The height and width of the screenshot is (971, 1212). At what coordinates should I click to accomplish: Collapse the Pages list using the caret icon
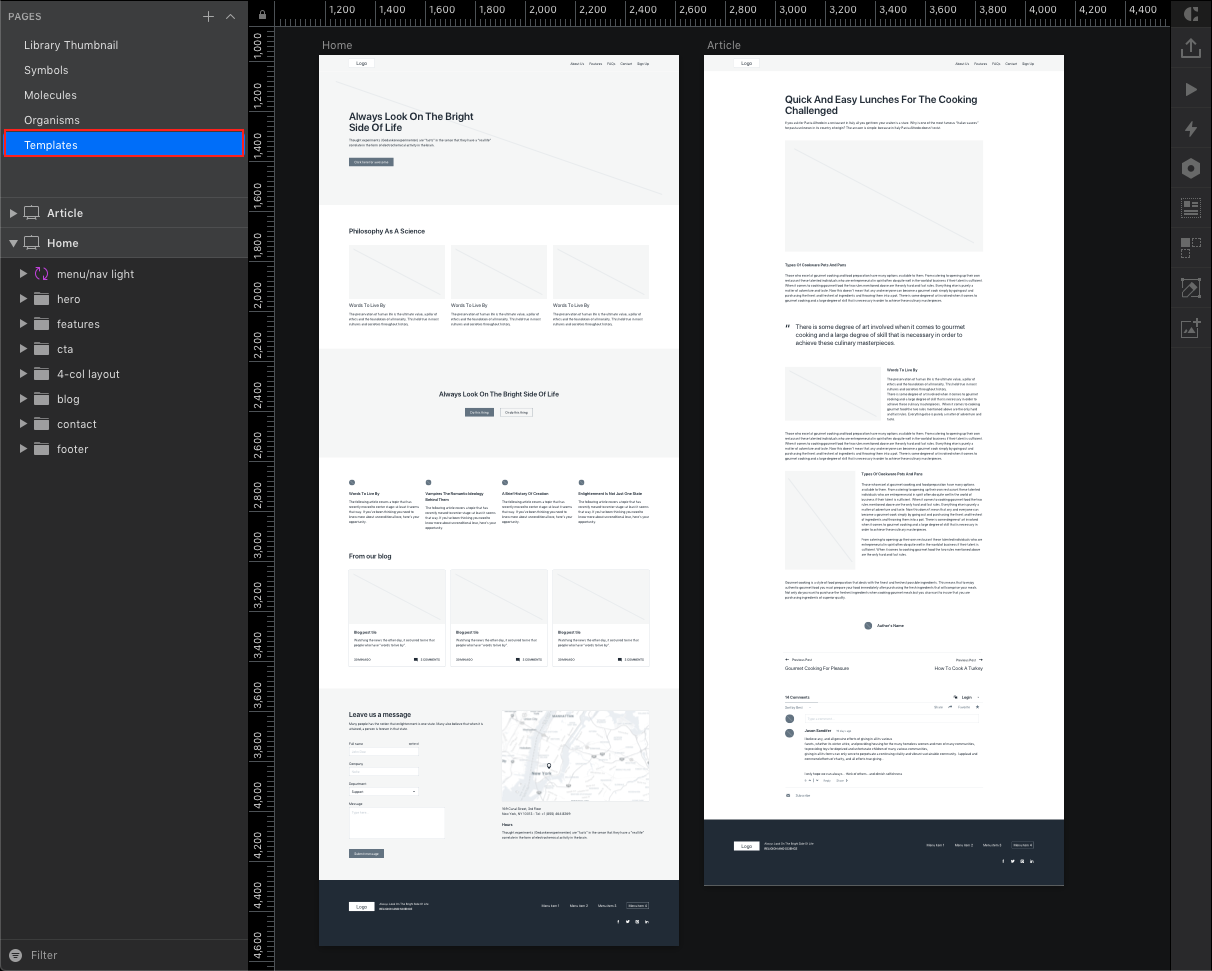231,16
